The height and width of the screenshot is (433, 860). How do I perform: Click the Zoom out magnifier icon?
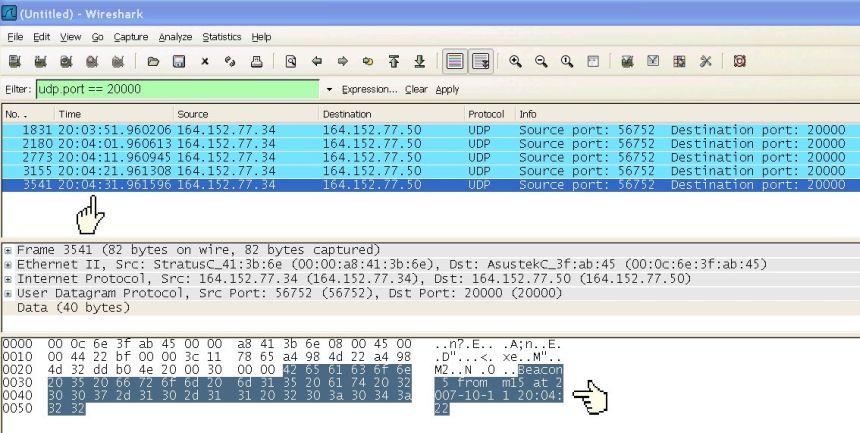[541, 62]
